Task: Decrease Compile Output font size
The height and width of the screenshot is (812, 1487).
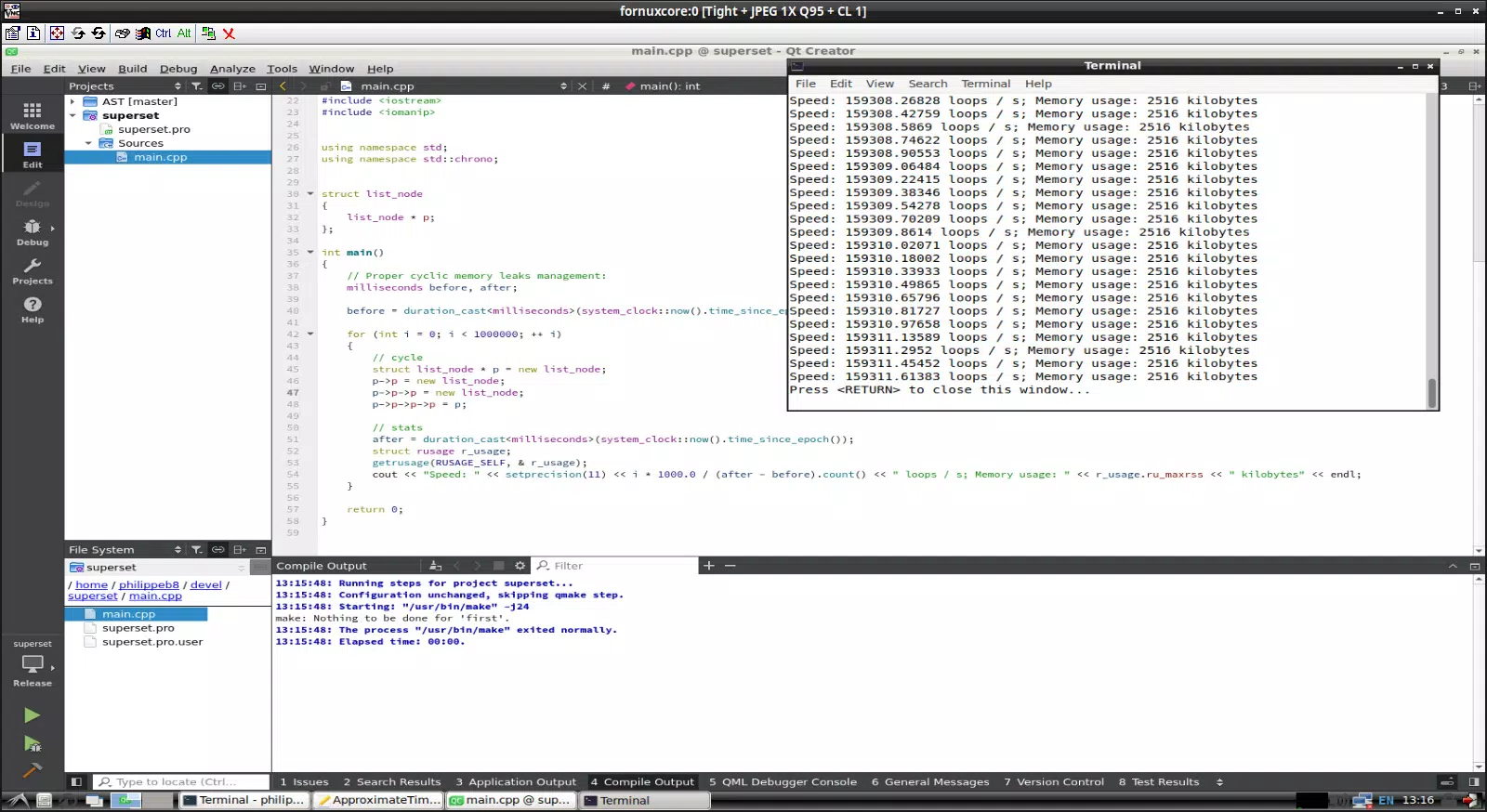Action: coord(730,566)
